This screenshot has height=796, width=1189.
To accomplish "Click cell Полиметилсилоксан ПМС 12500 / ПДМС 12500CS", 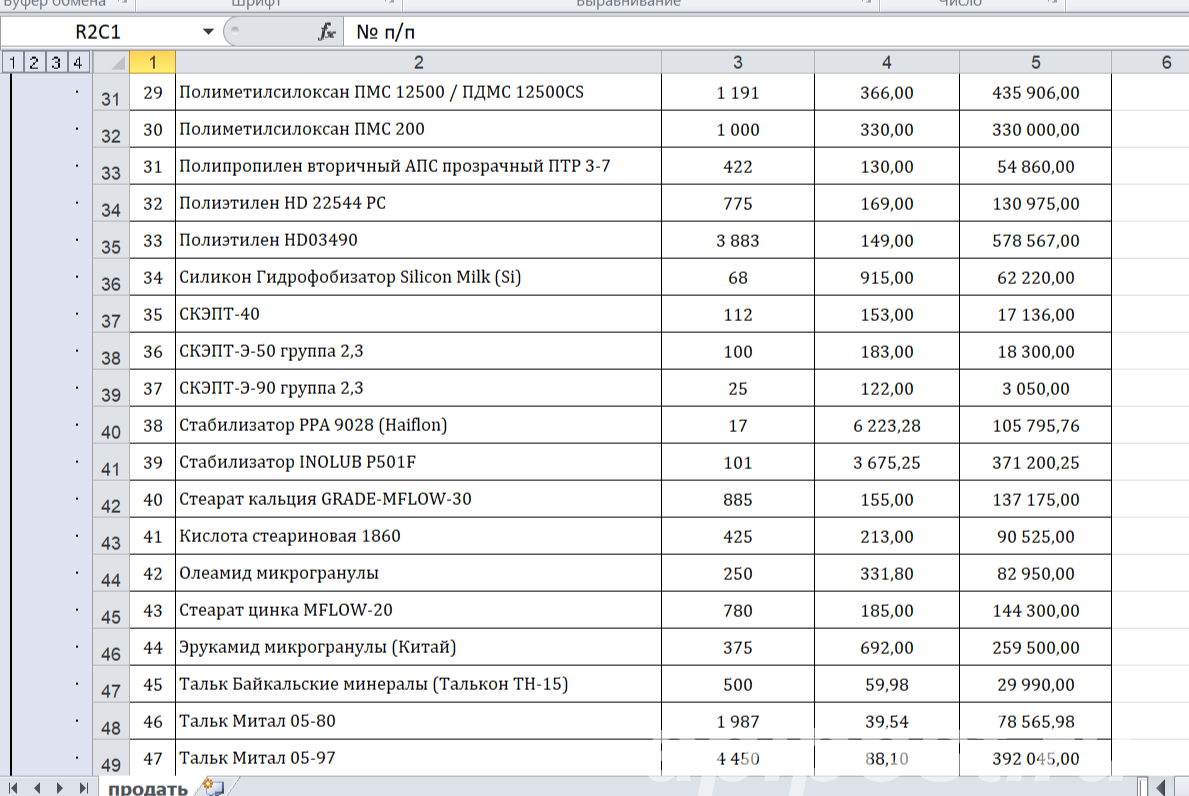I will tap(419, 92).
